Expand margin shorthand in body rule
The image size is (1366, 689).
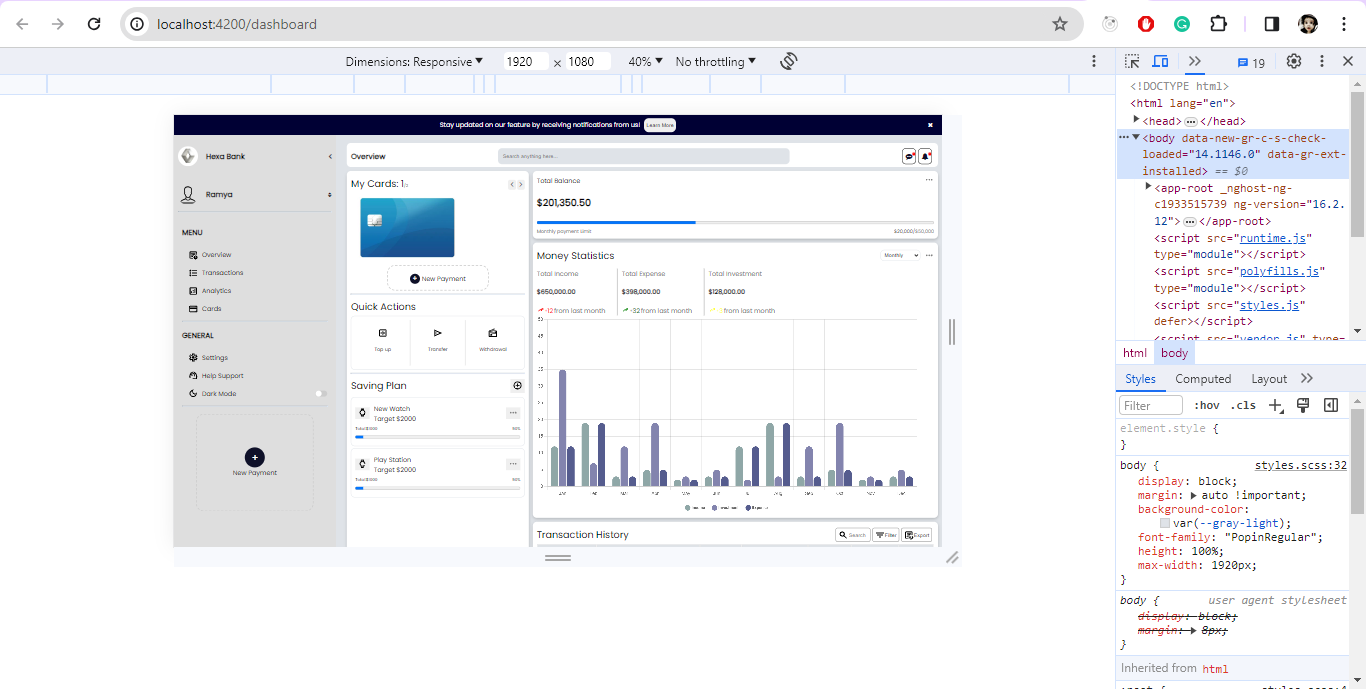coord(1193,495)
